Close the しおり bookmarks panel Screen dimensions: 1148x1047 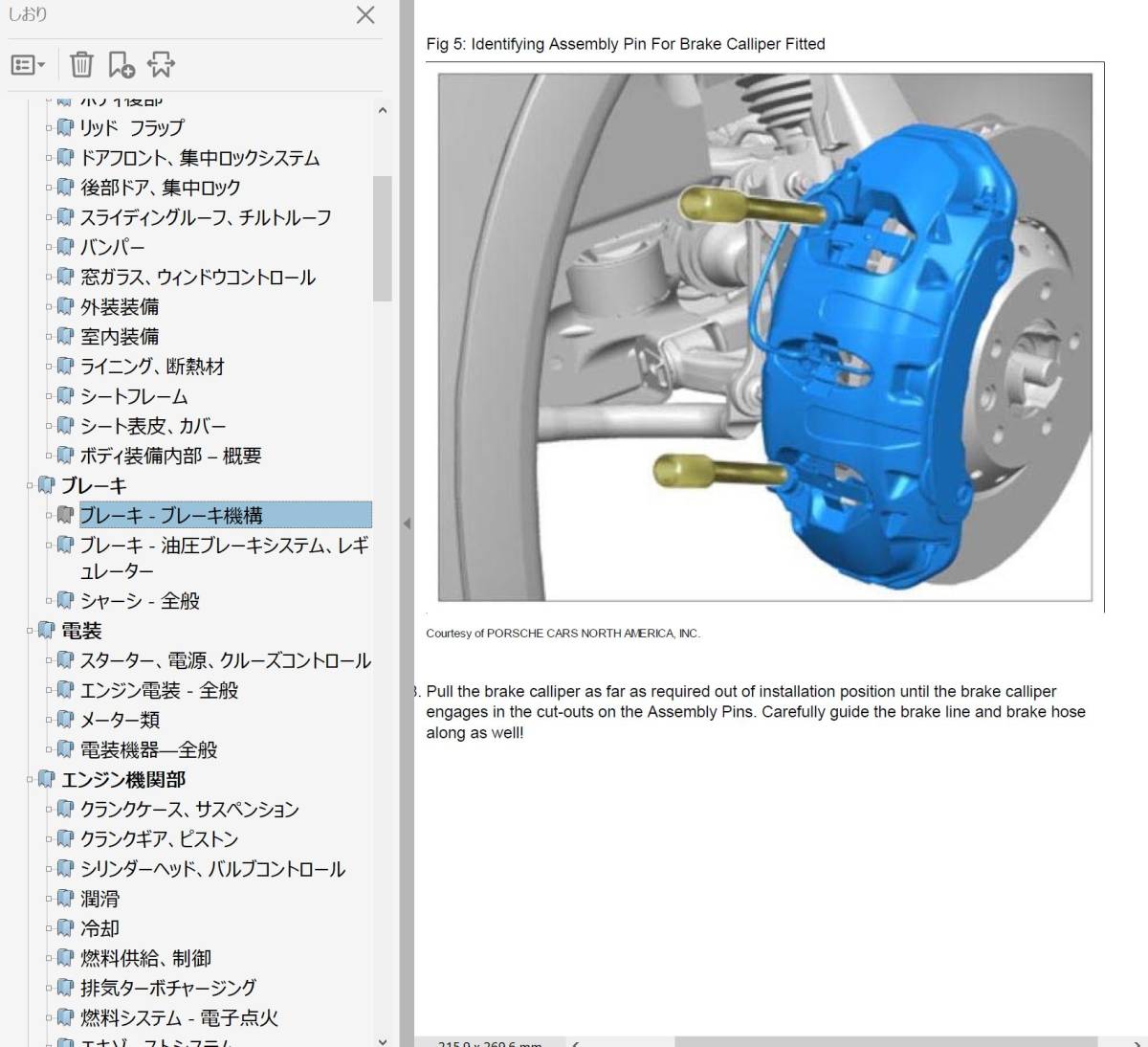pos(365,15)
